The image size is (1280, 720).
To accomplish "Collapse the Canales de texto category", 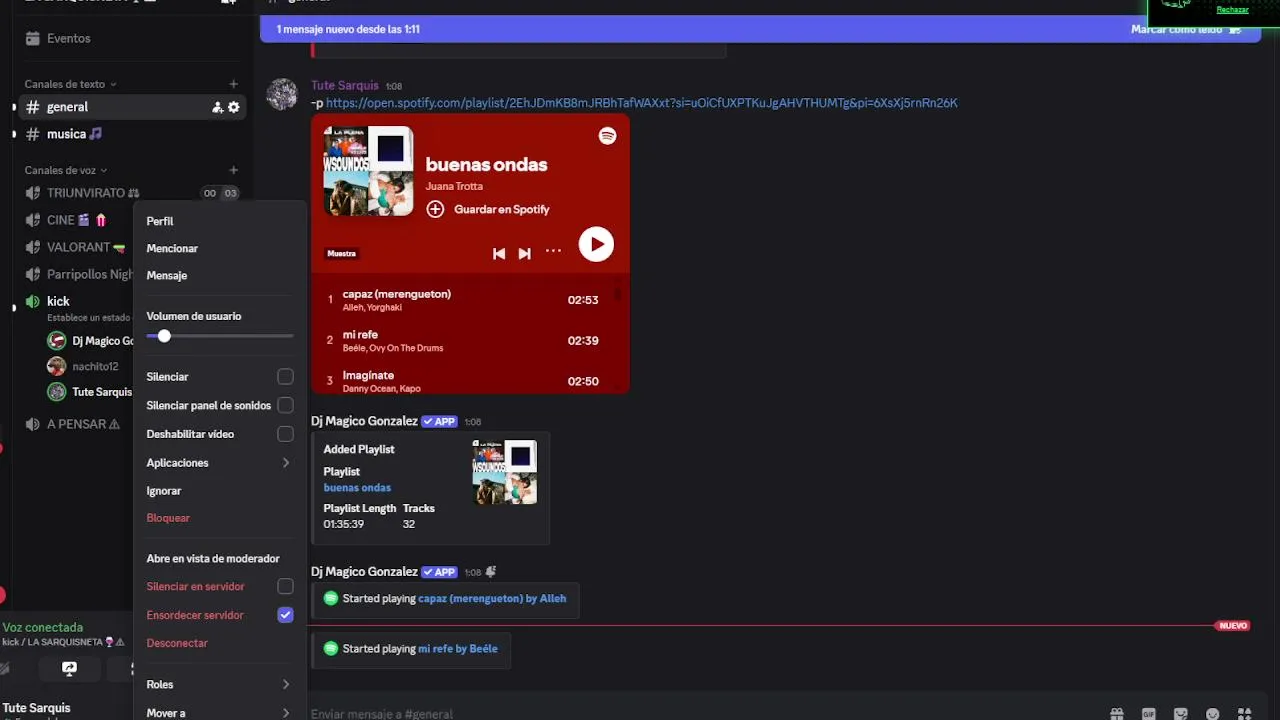I will coord(70,85).
